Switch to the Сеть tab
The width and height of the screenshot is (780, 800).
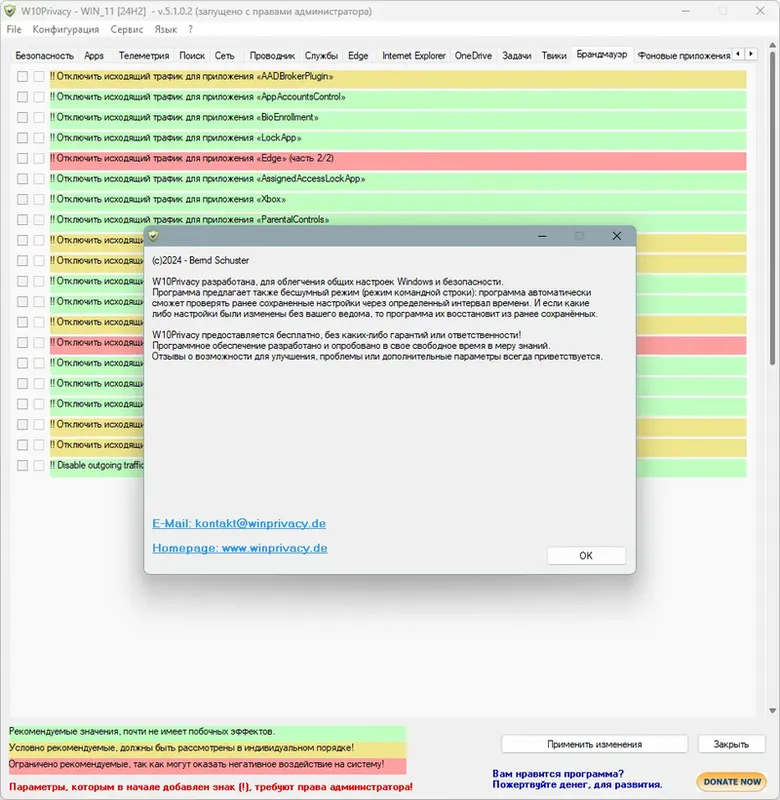pos(224,56)
